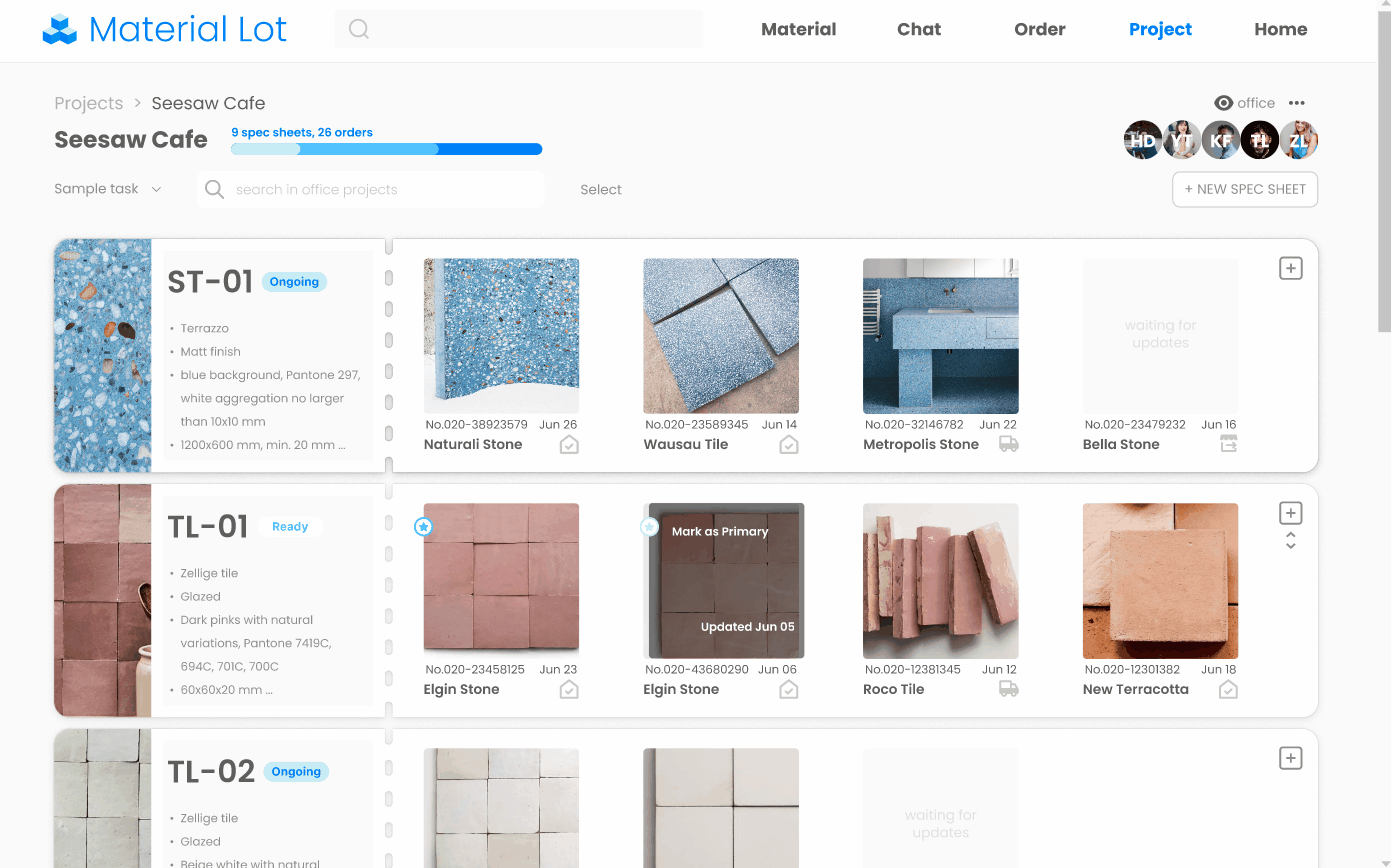Click the 'Updated Jun 05' overlay text

click(x=748, y=627)
